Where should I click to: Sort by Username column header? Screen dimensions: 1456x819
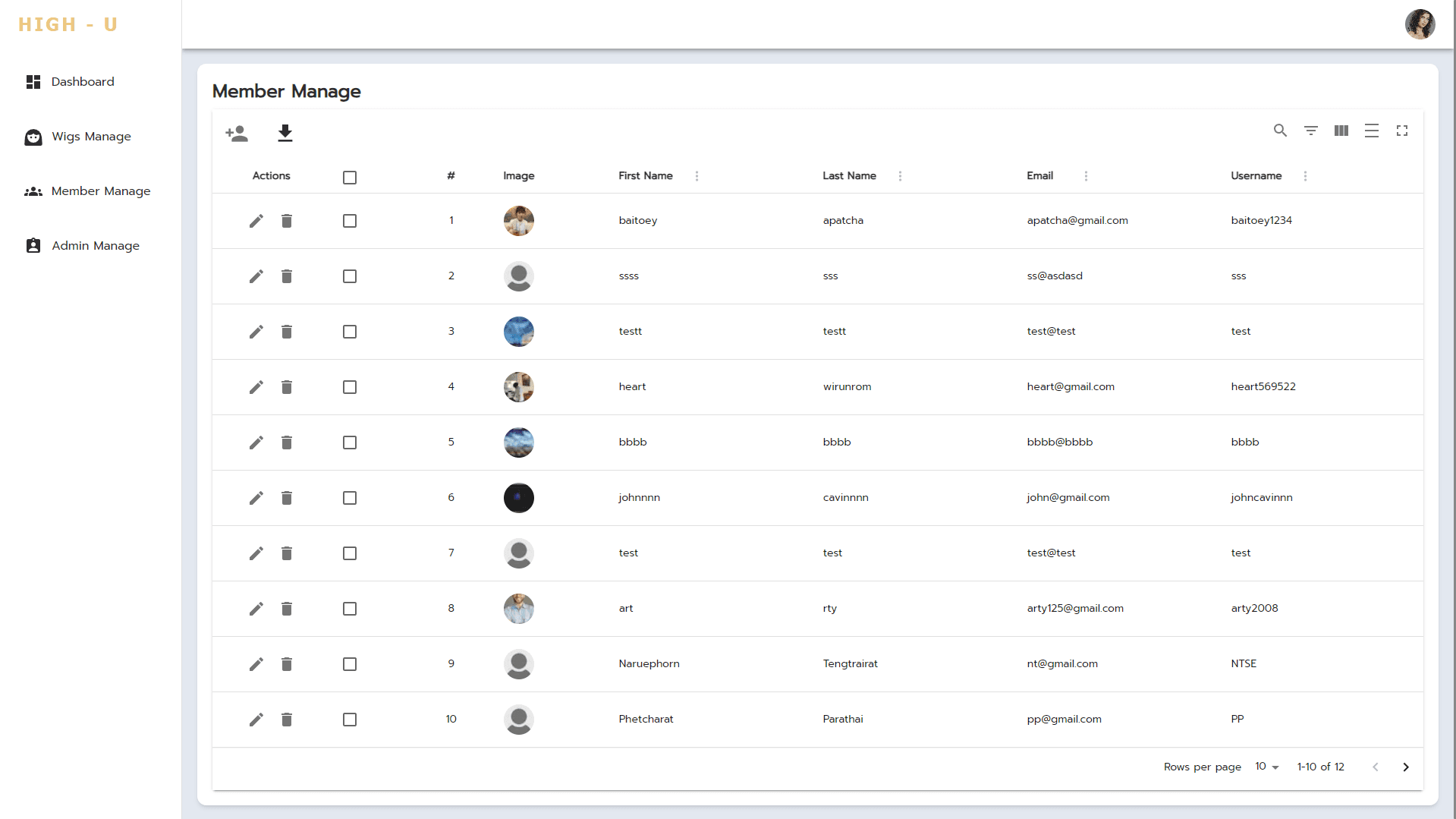[1256, 176]
